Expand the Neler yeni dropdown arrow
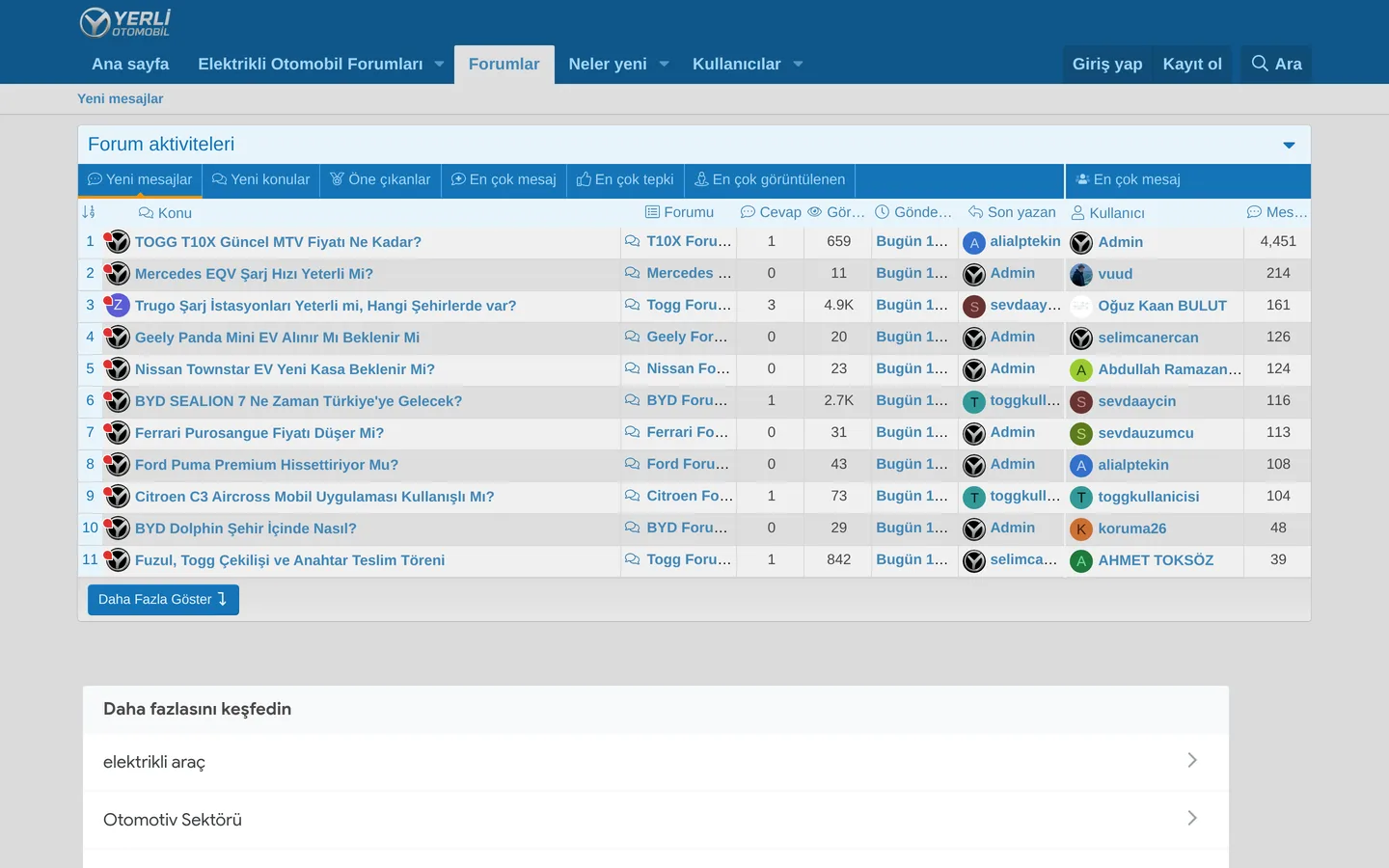This screenshot has width=1389, height=868. pos(664,64)
